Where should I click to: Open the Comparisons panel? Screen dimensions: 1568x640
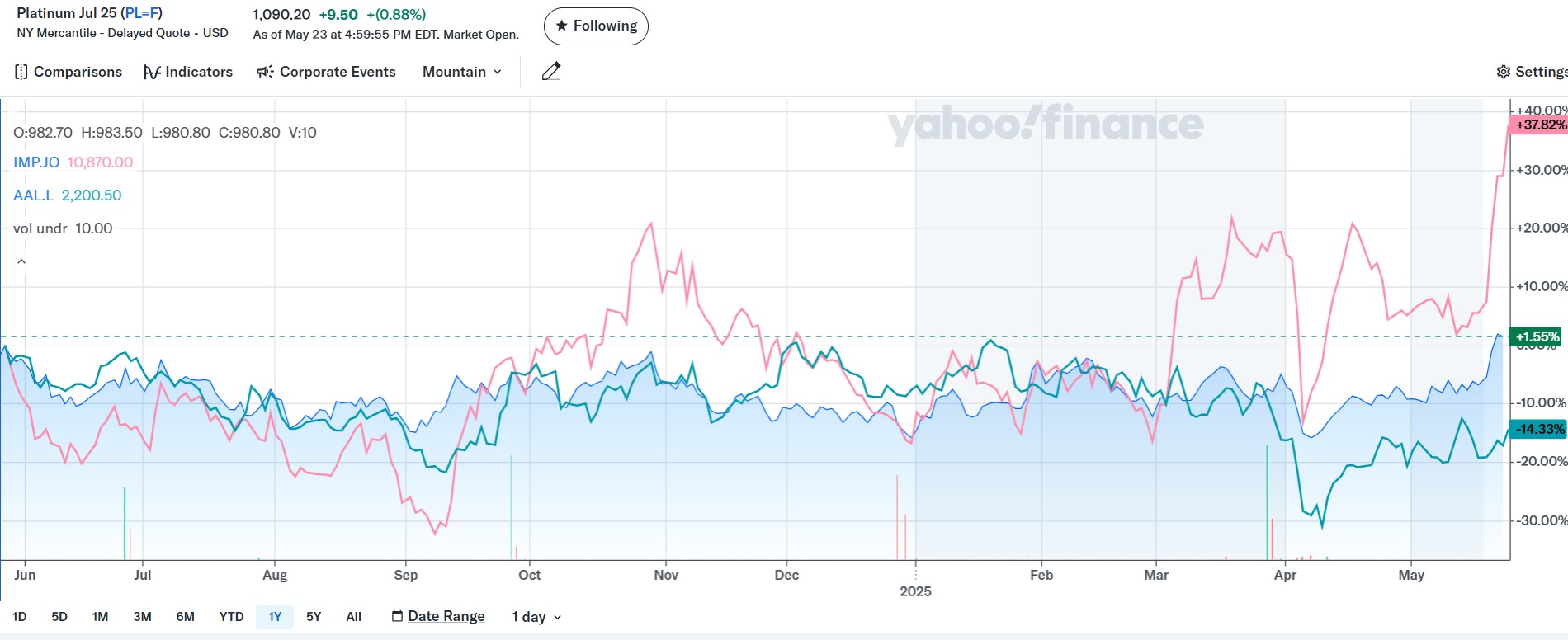point(68,72)
